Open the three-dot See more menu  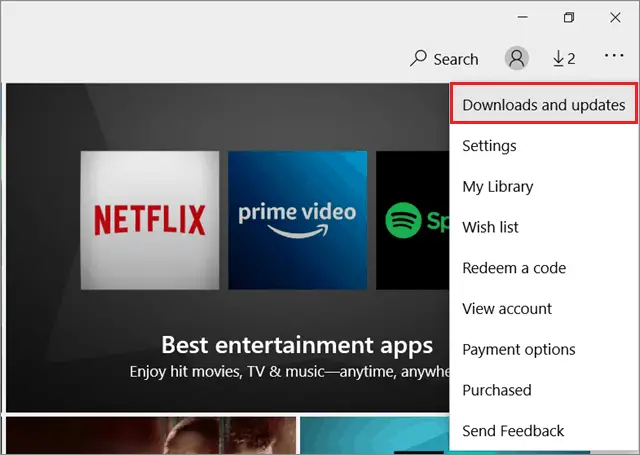614,55
